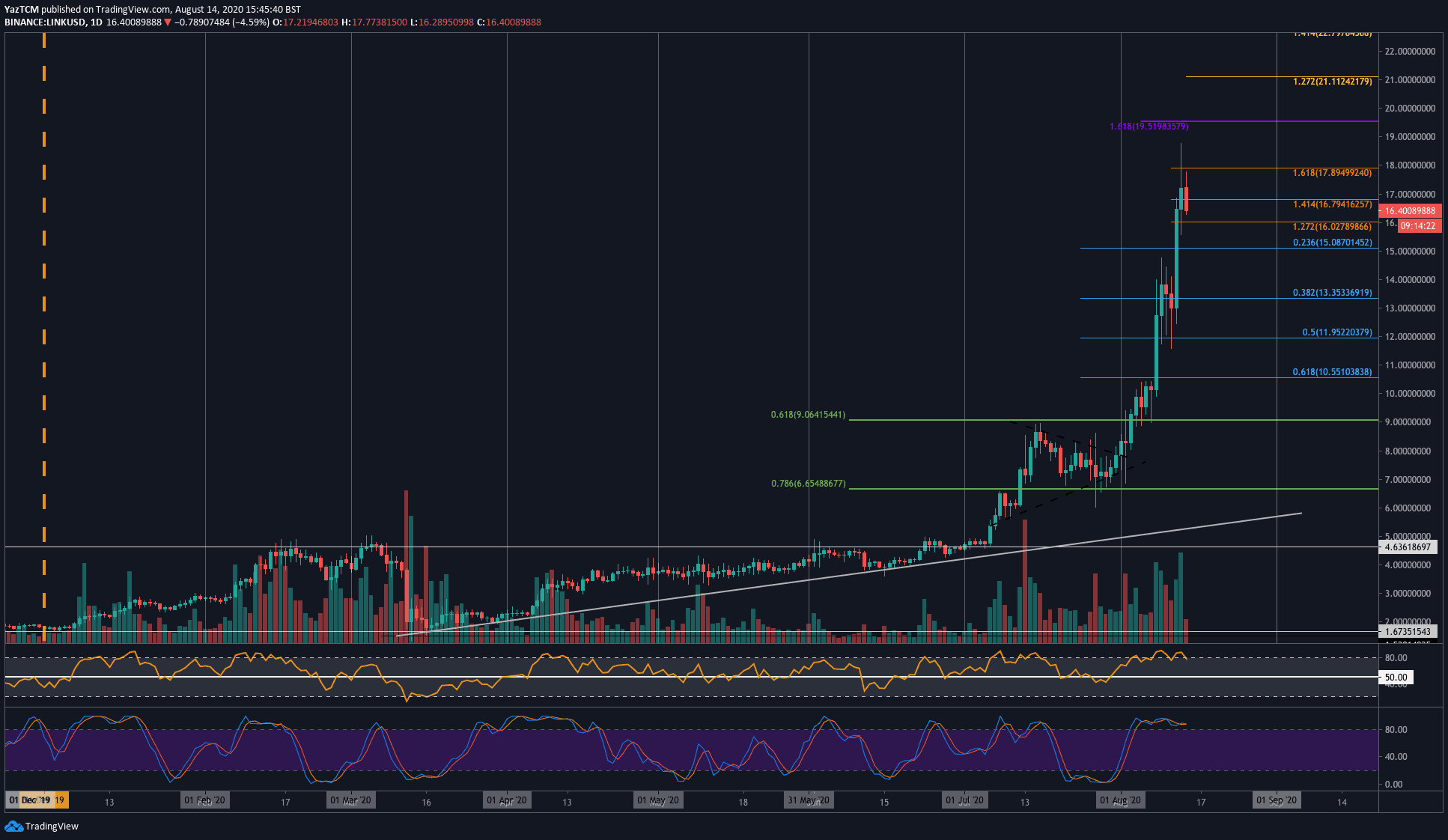Click the red current price label 16.40089888
Viewport: 1448px width, 840px height.
click(x=1411, y=211)
